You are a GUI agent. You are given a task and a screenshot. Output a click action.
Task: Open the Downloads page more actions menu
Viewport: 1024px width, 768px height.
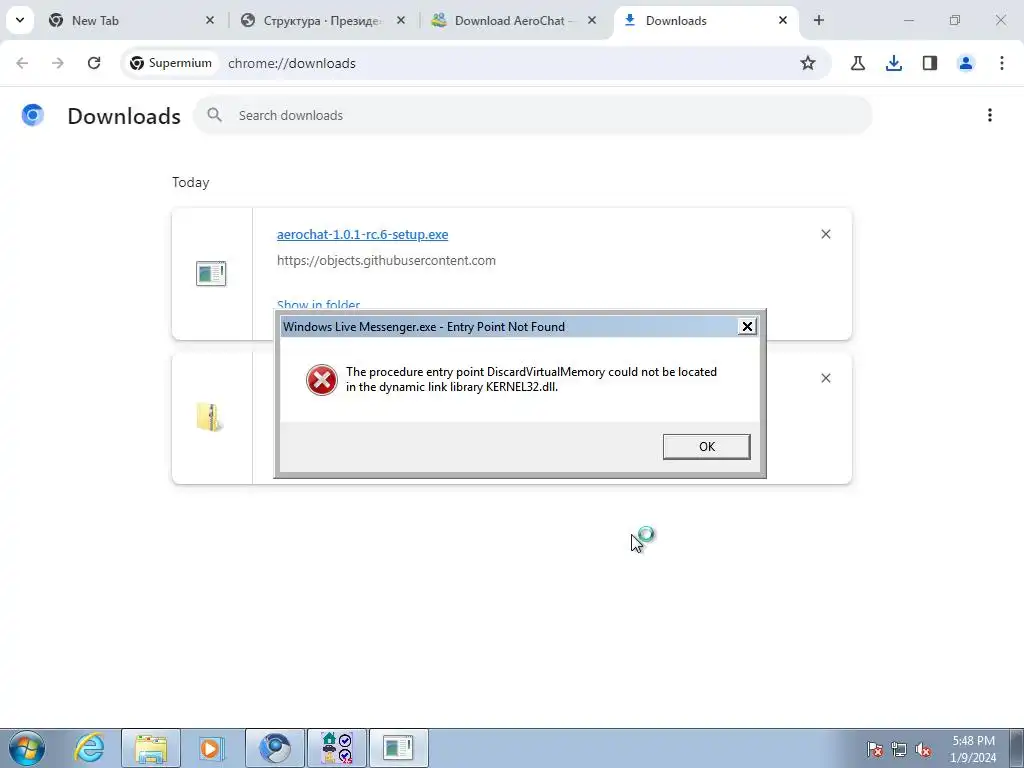pos(989,116)
